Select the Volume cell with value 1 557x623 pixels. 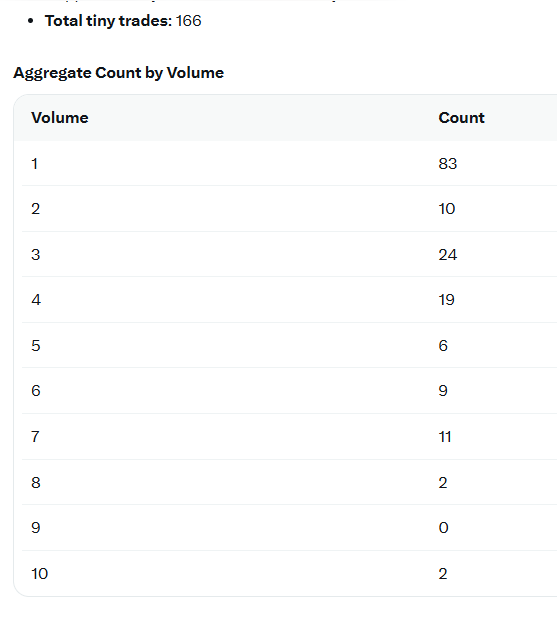(x=35, y=164)
